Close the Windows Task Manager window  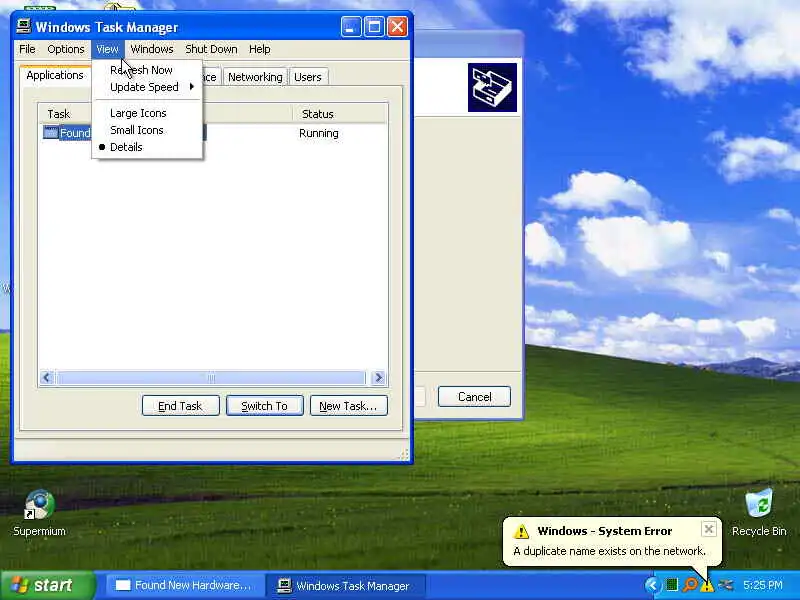(x=397, y=27)
